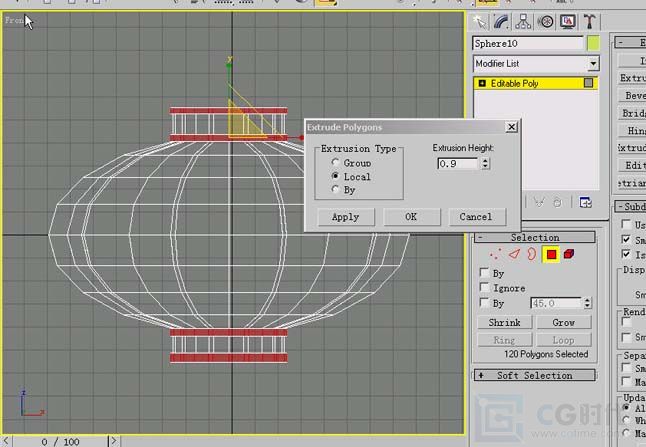
Task: Click time slider right arrow
Action: (x=114, y=442)
